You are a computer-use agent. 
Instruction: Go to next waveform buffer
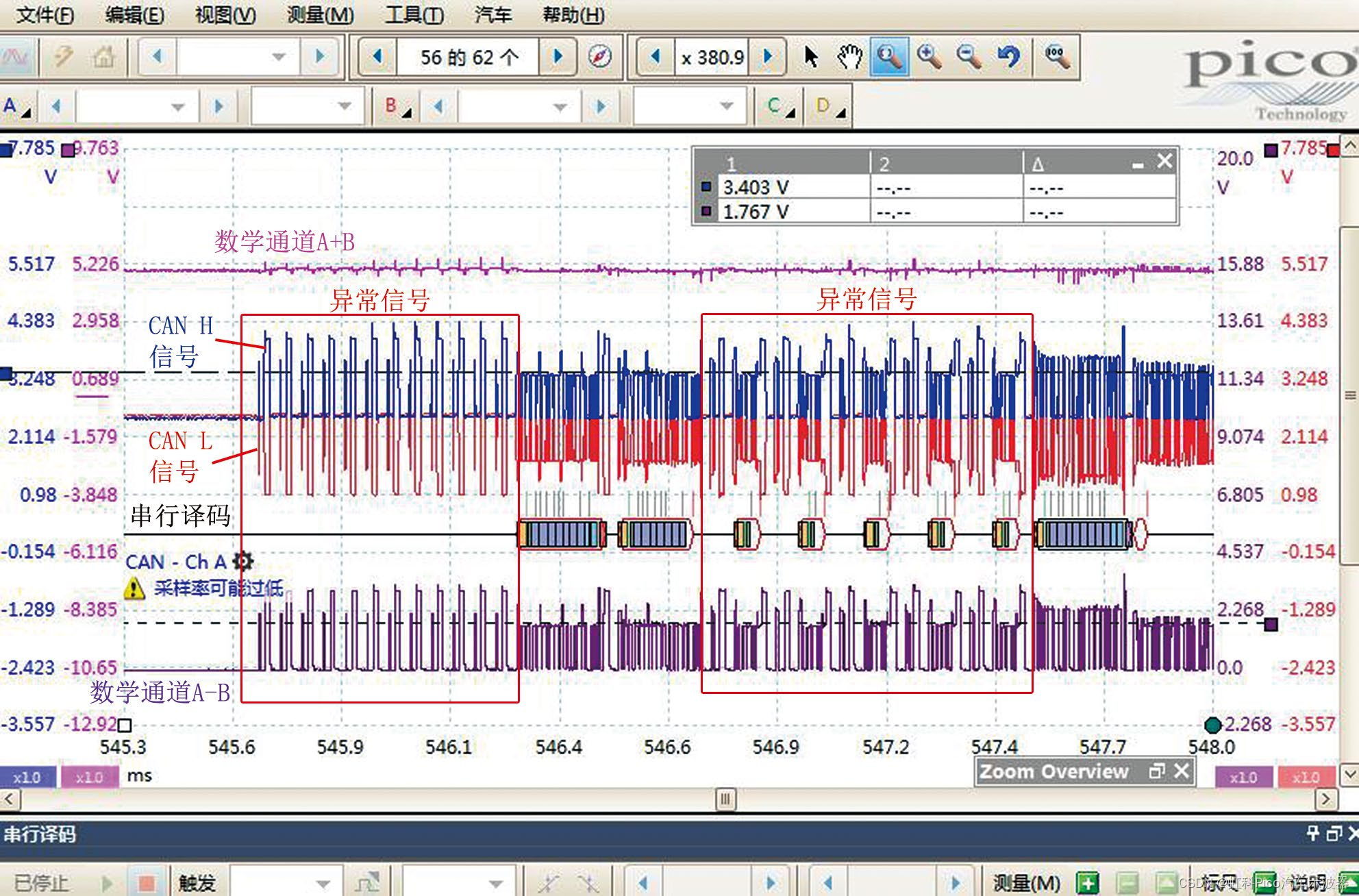[x=558, y=57]
